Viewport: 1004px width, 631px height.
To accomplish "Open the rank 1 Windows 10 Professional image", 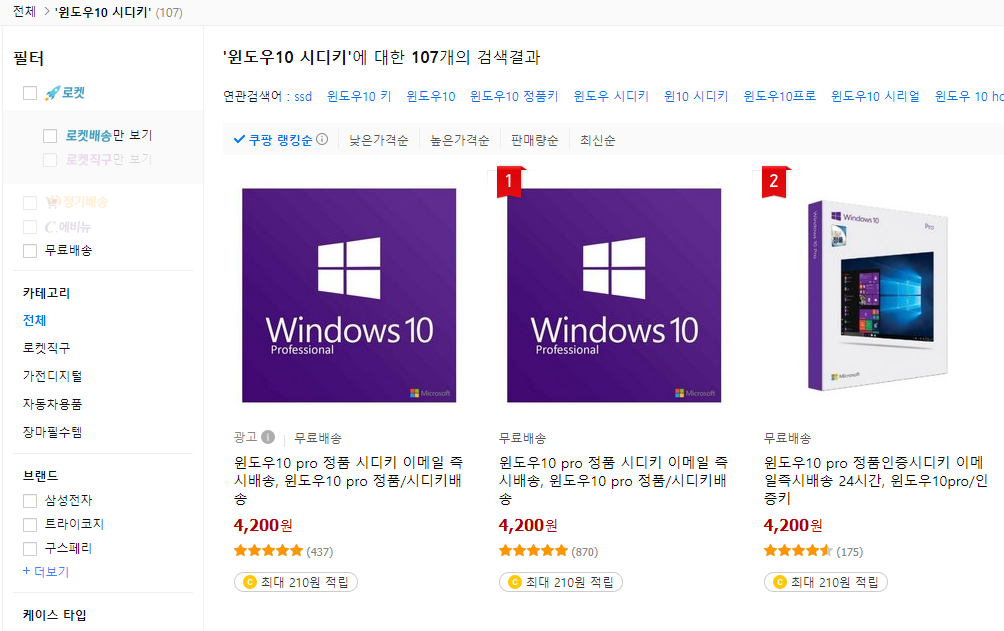I will point(614,295).
